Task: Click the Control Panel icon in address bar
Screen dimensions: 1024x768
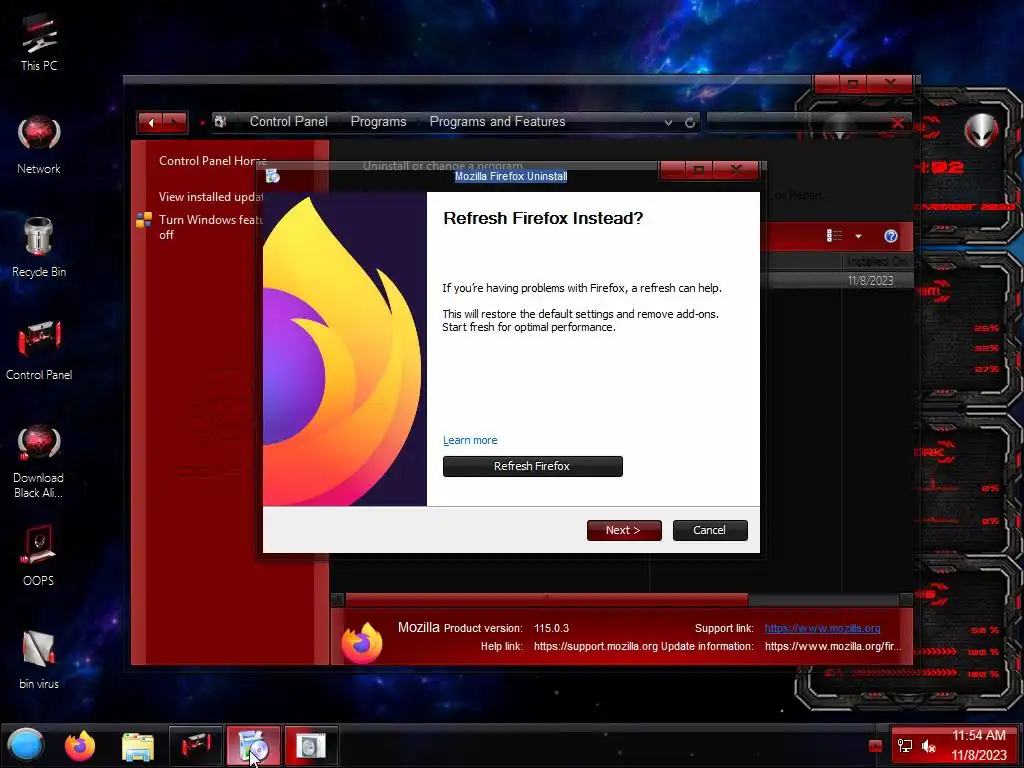Action: 221,121
